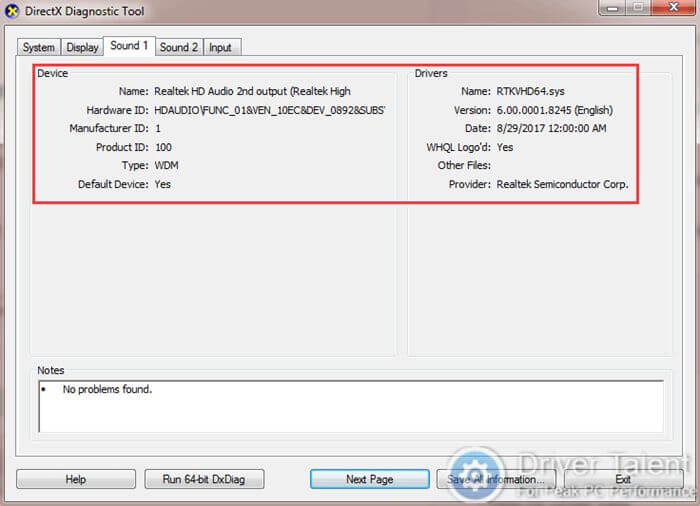Launch Run 64-bit DxDiag
The image size is (700, 506).
coord(204,479)
